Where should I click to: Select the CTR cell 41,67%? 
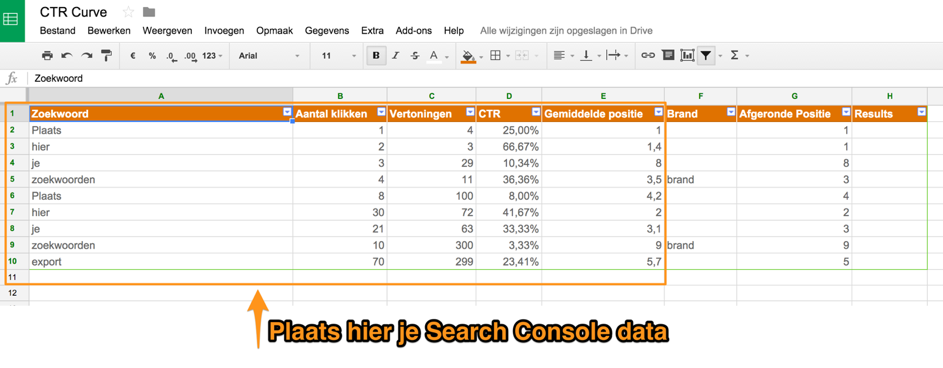coord(509,212)
